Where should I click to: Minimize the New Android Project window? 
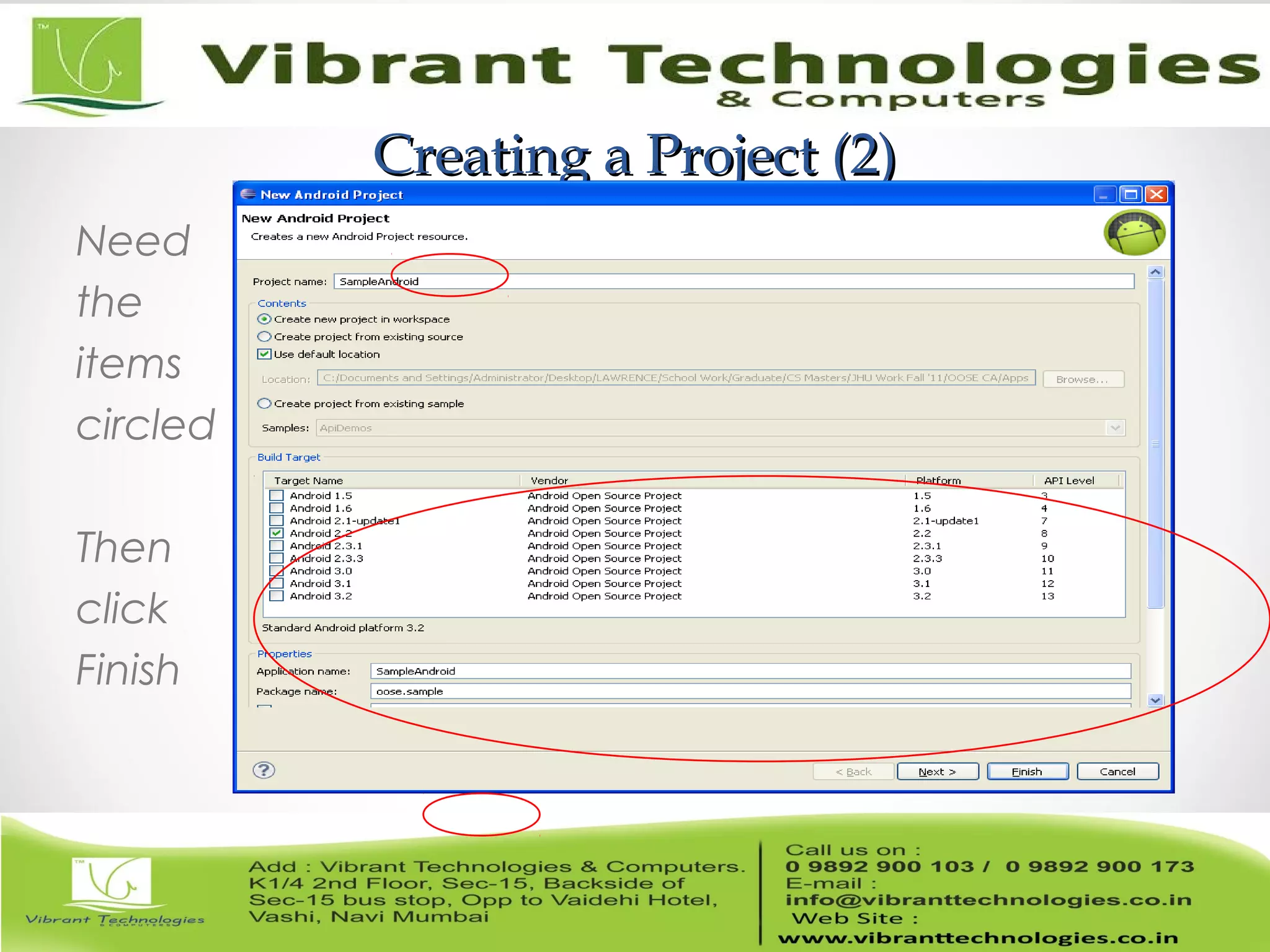pos(1104,195)
